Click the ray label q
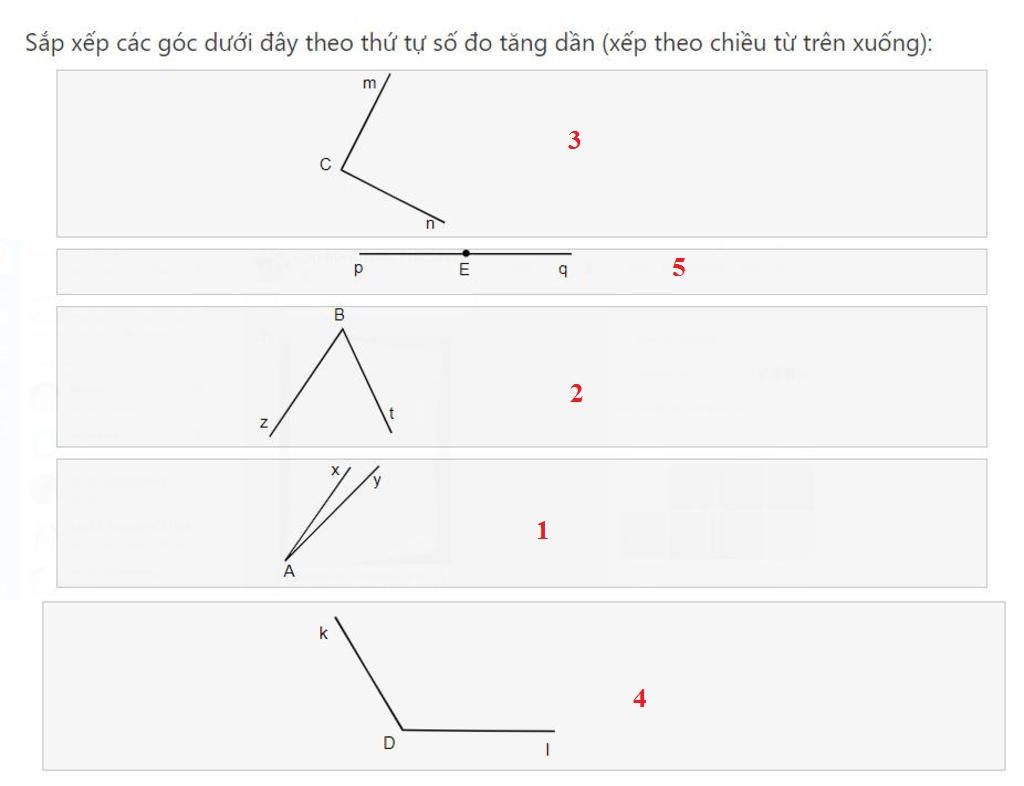Image resolution: width=1024 pixels, height=786 pixels. (563, 270)
